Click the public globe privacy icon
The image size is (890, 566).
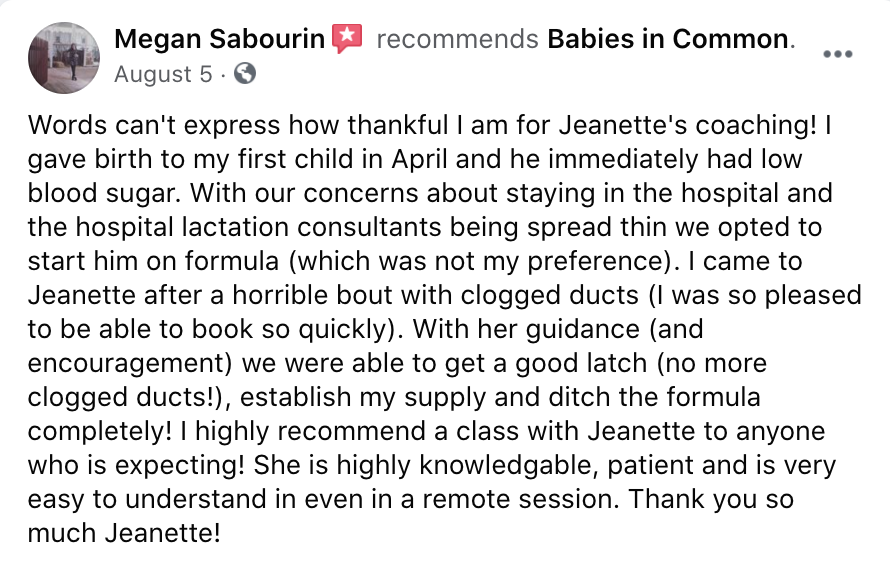point(245,73)
